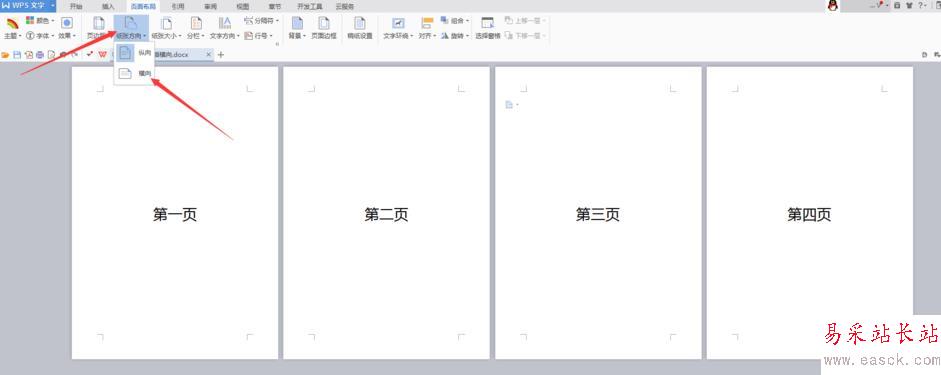Screen dimensions: 941x375
Task: Click the 页边距 (Margins) icon
Action: [x=98, y=24]
